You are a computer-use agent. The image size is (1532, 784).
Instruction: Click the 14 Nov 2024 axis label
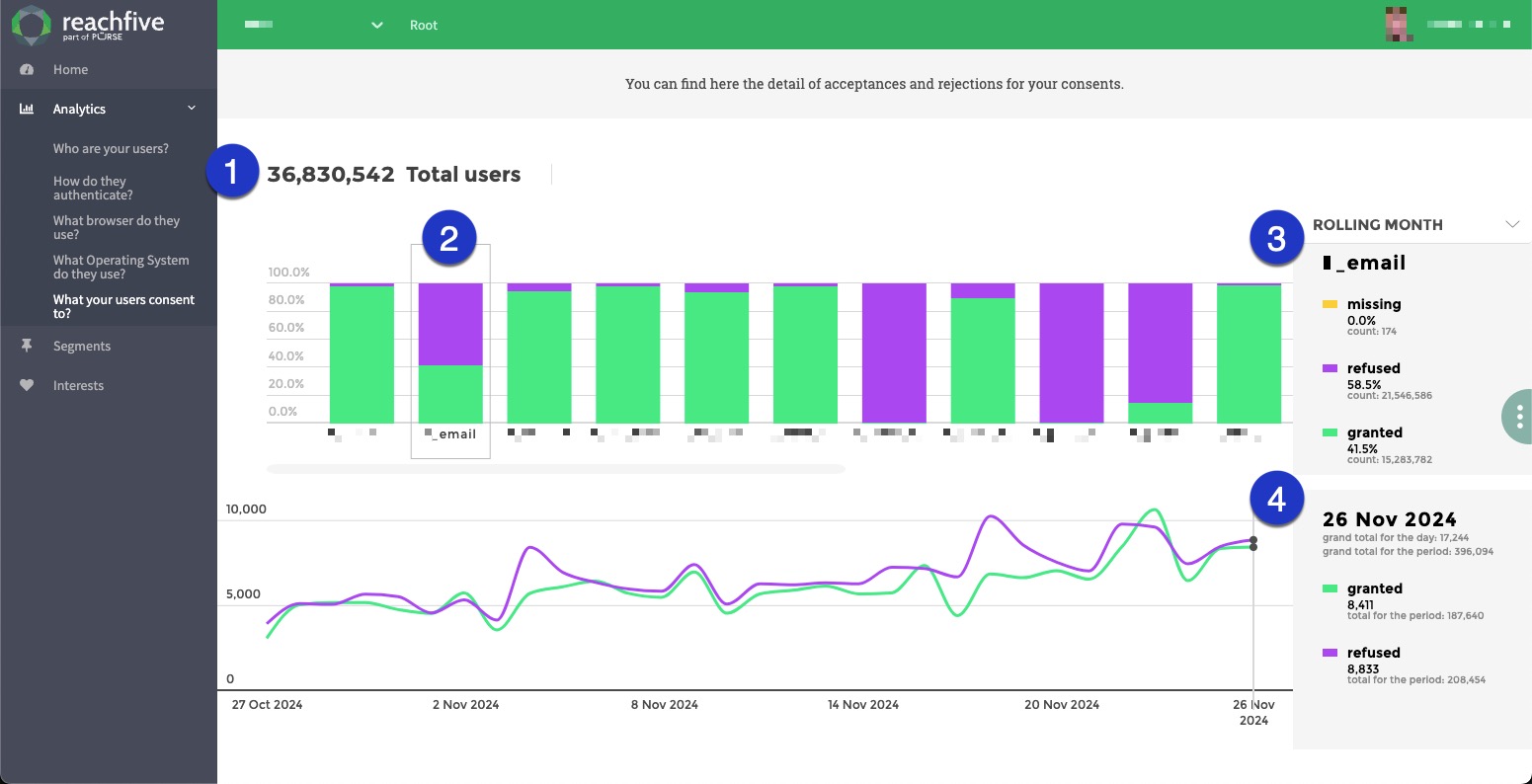coord(863,705)
